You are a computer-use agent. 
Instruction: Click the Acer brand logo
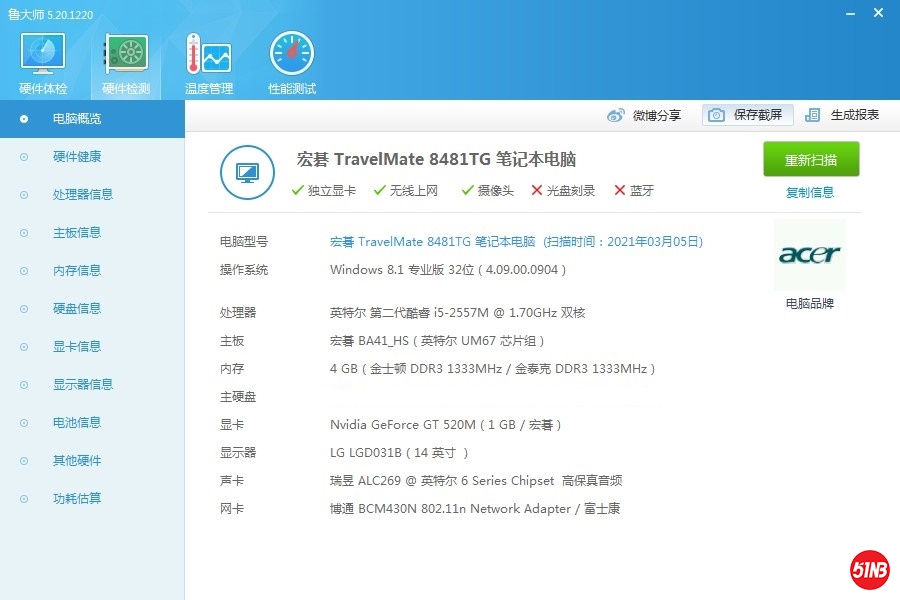(810, 255)
